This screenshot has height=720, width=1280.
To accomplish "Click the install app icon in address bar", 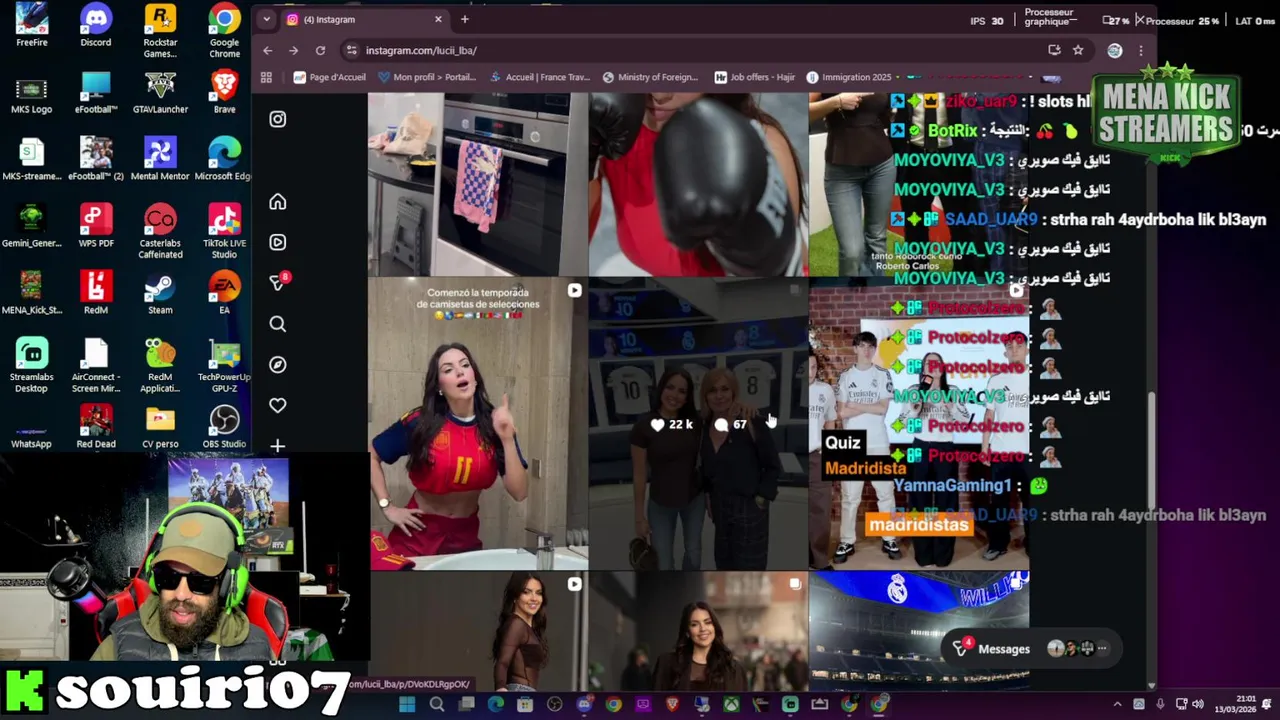I will coord(1054,50).
